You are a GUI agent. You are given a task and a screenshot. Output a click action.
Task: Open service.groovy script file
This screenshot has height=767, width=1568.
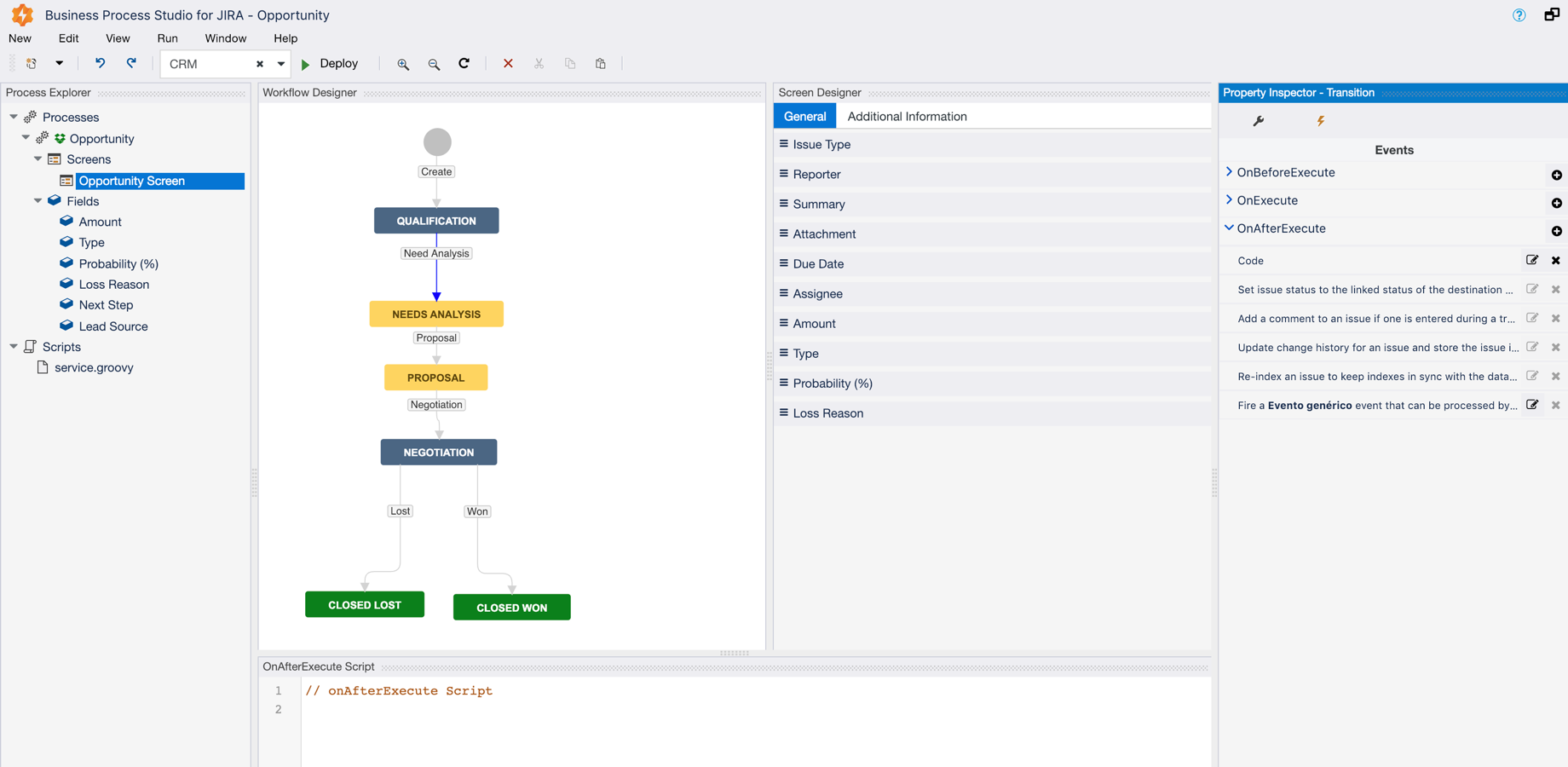[94, 367]
